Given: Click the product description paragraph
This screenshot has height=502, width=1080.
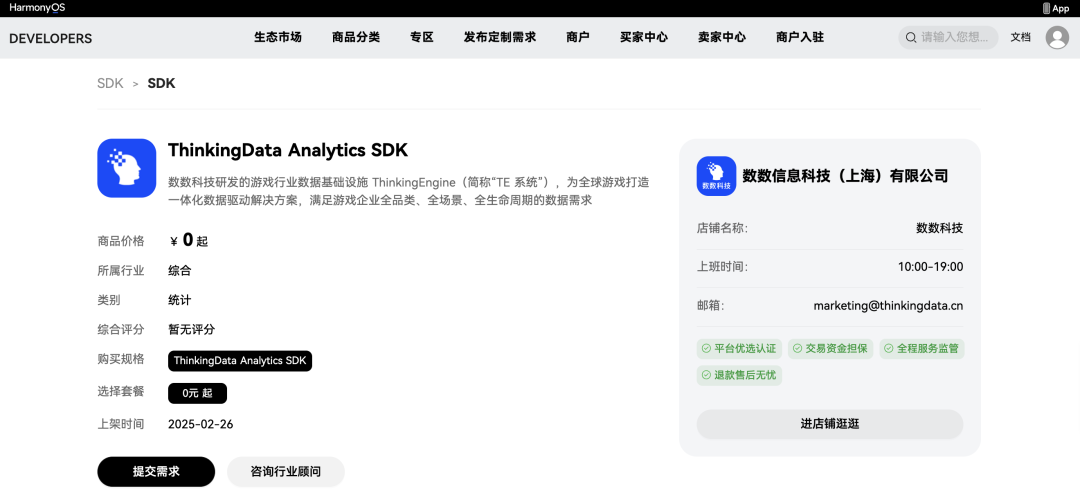Looking at the screenshot, I should (x=408, y=191).
